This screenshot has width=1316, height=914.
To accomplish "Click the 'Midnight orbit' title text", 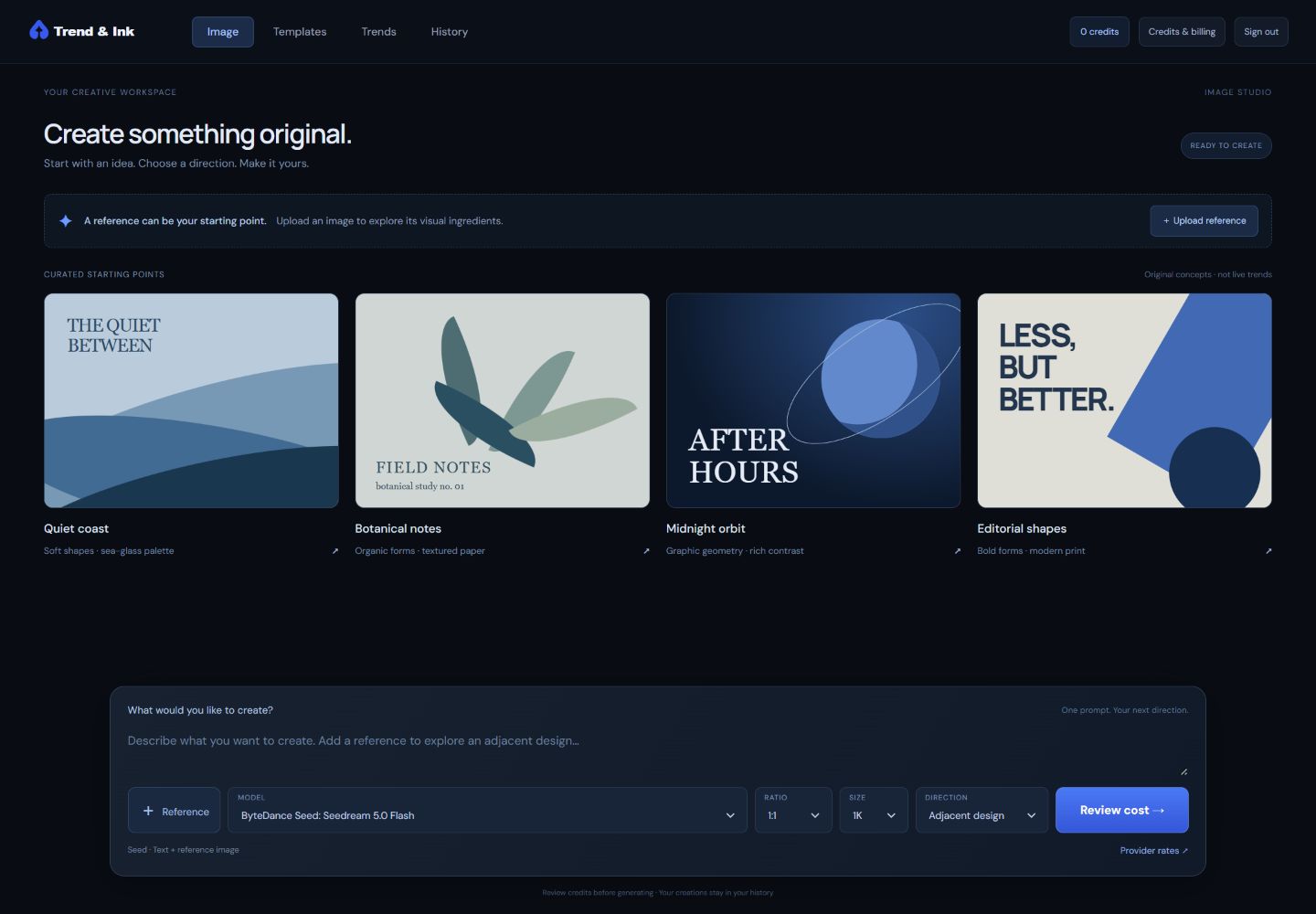I will coord(706,528).
